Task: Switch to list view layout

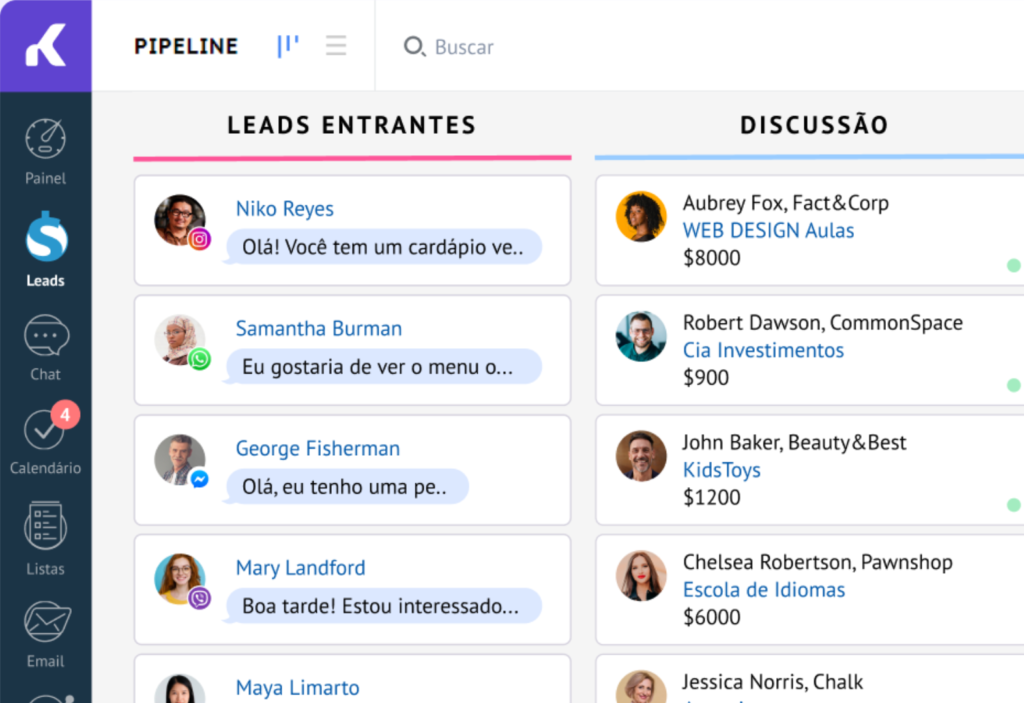Action: (336, 46)
